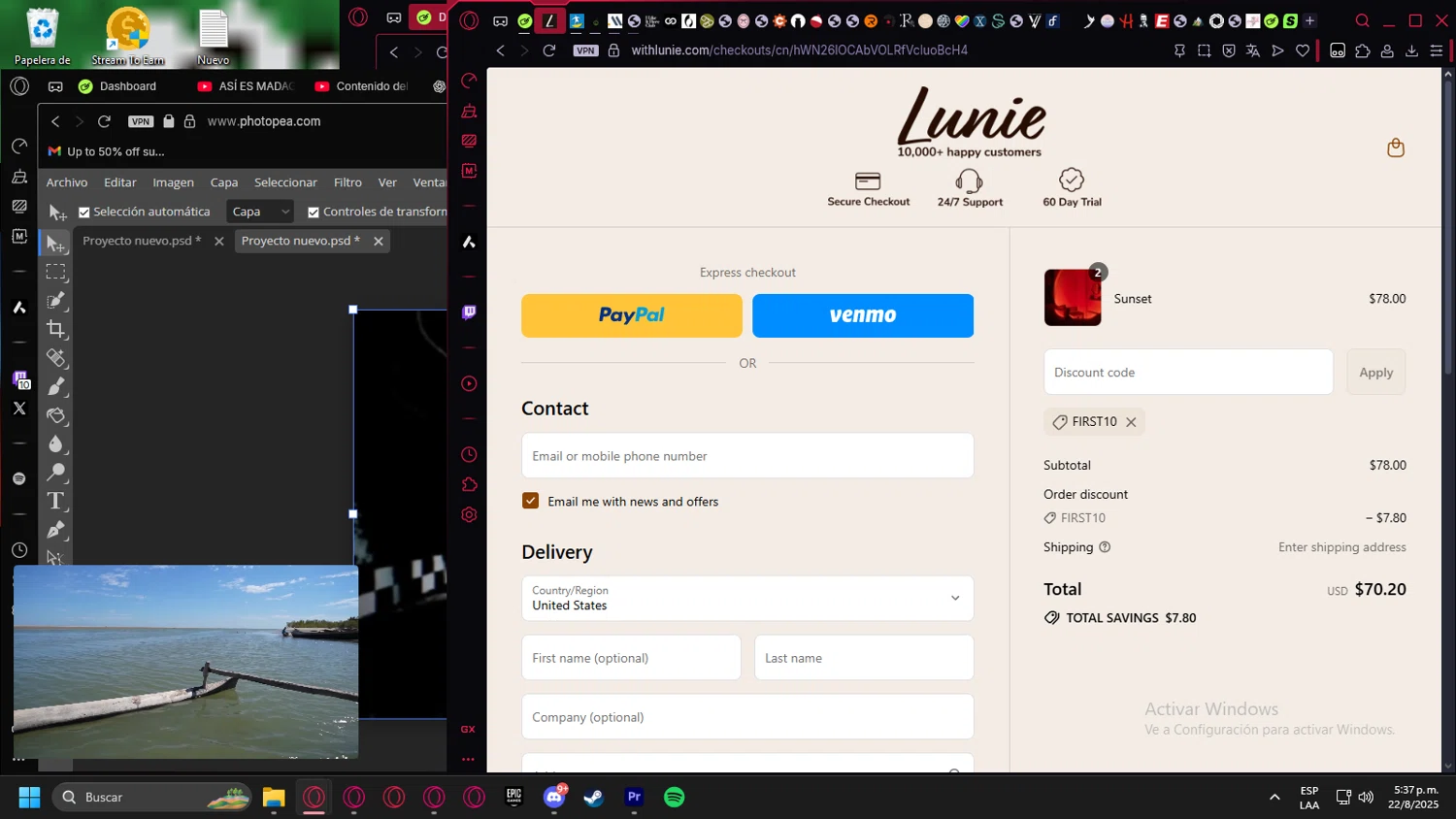This screenshot has height=819, width=1456.
Task: Click the Sunset product thumbnail
Action: [x=1073, y=298]
